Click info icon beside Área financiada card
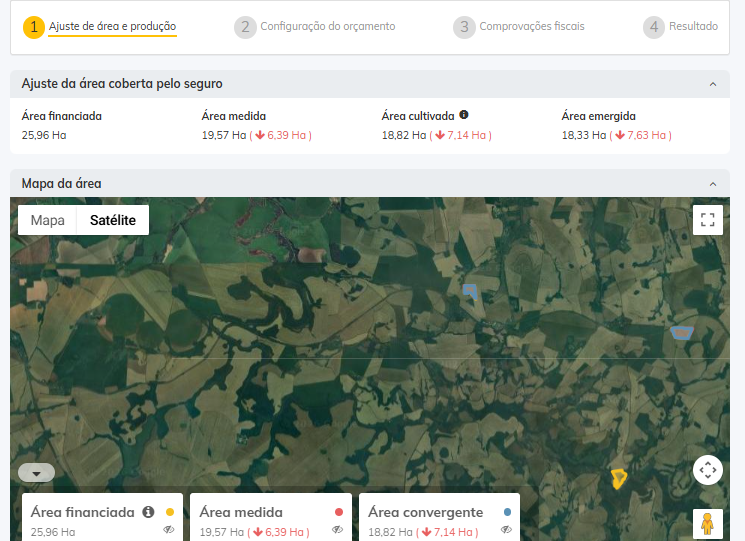Image resolution: width=745 pixels, height=541 pixels. pyautogui.click(x=148, y=512)
